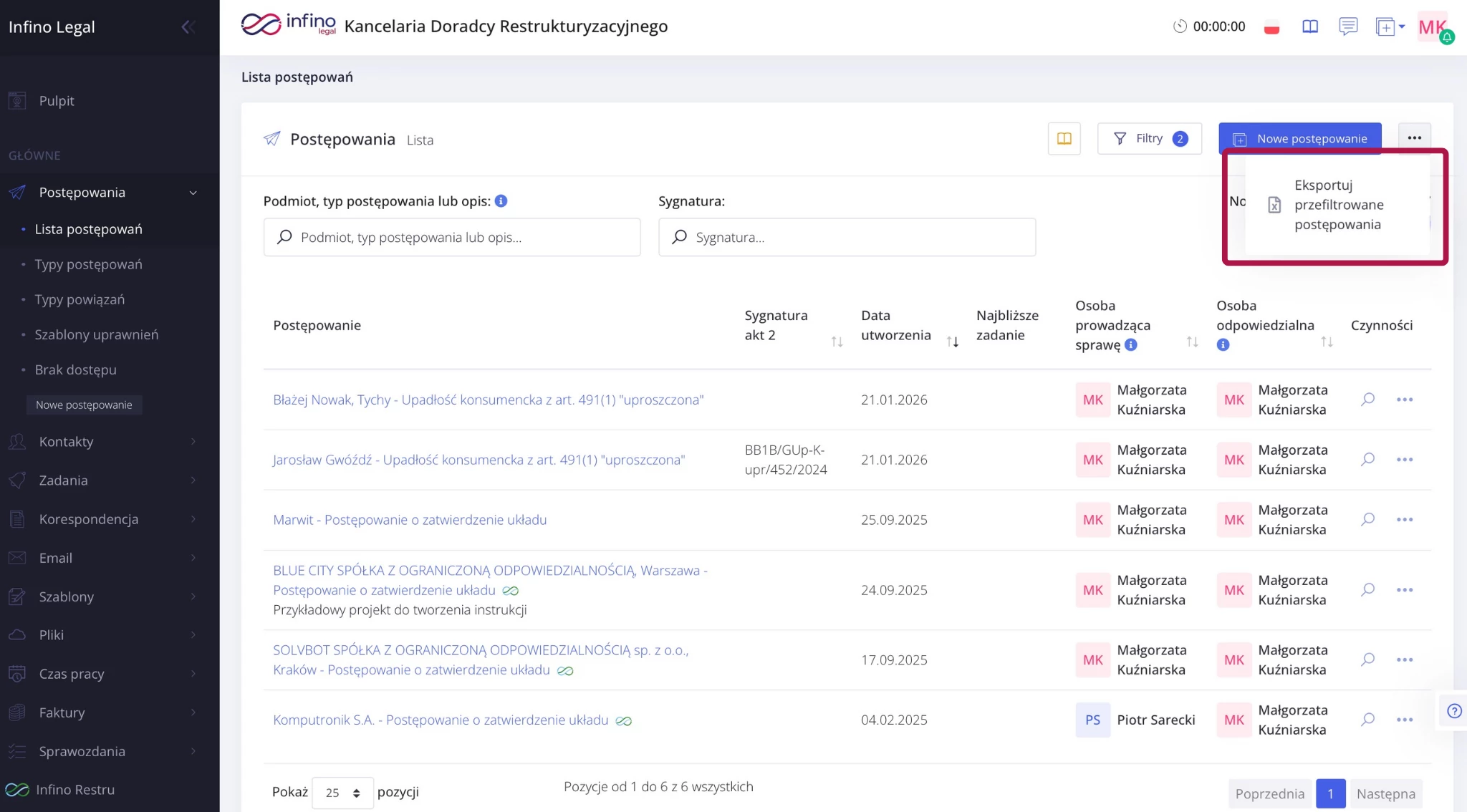Click info icon next to Podmiot label

[x=501, y=201]
